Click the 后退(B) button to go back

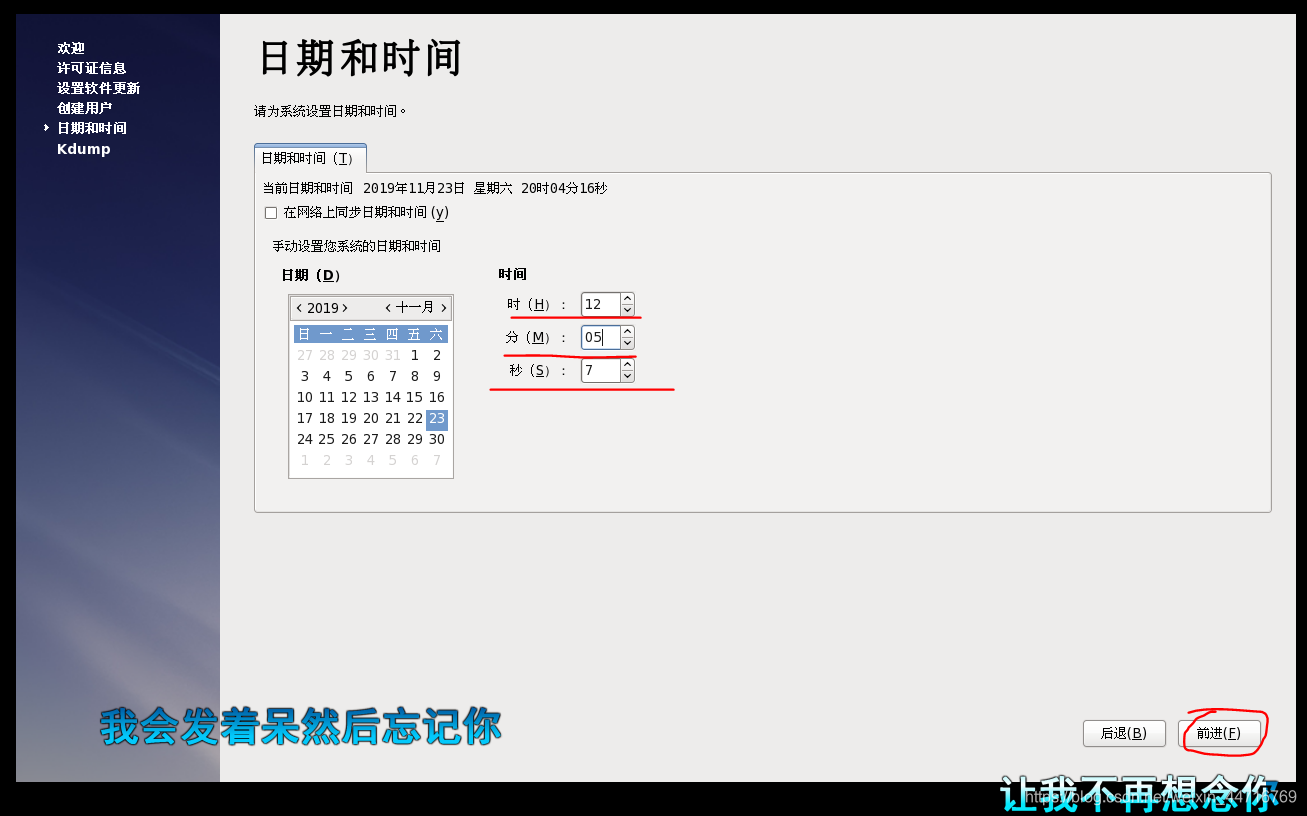(1124, 733)
